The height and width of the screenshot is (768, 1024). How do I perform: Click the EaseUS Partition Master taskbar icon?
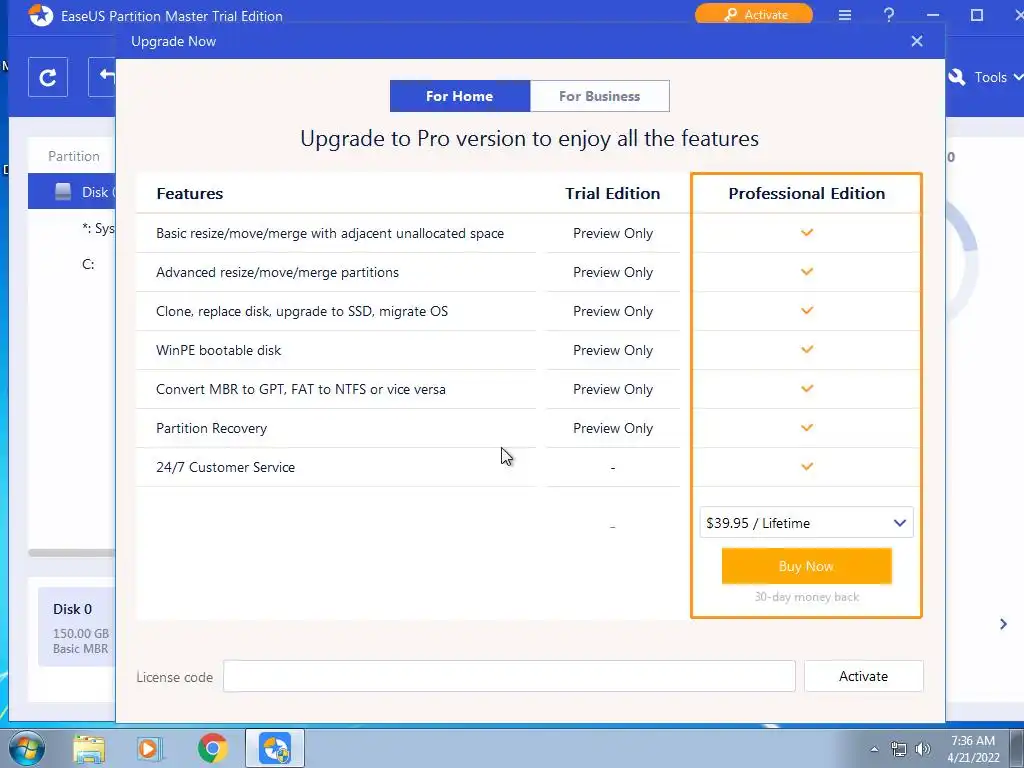pos(274,748)
